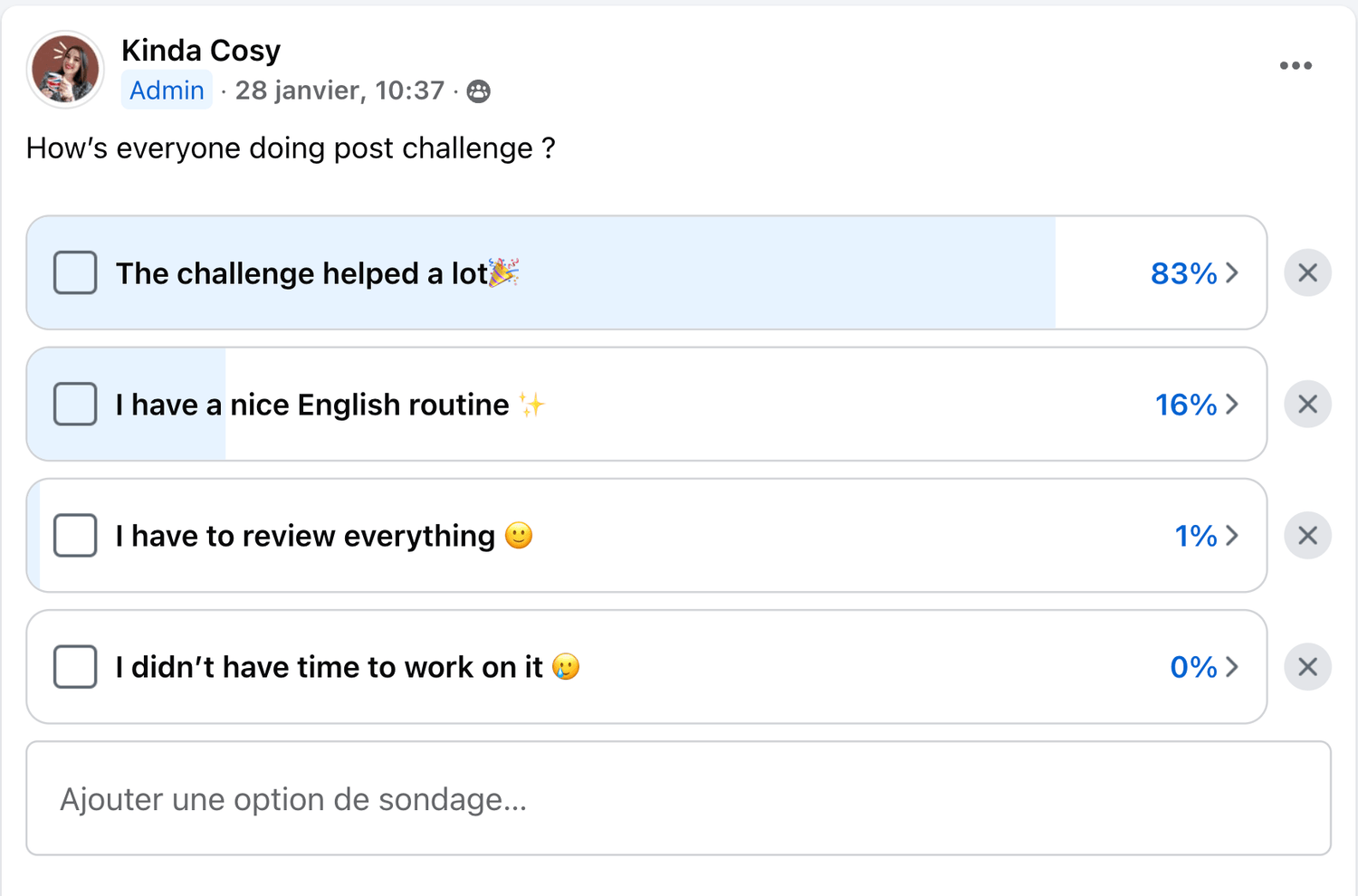Remove 'The challenge helped a lot' option

1307,273
